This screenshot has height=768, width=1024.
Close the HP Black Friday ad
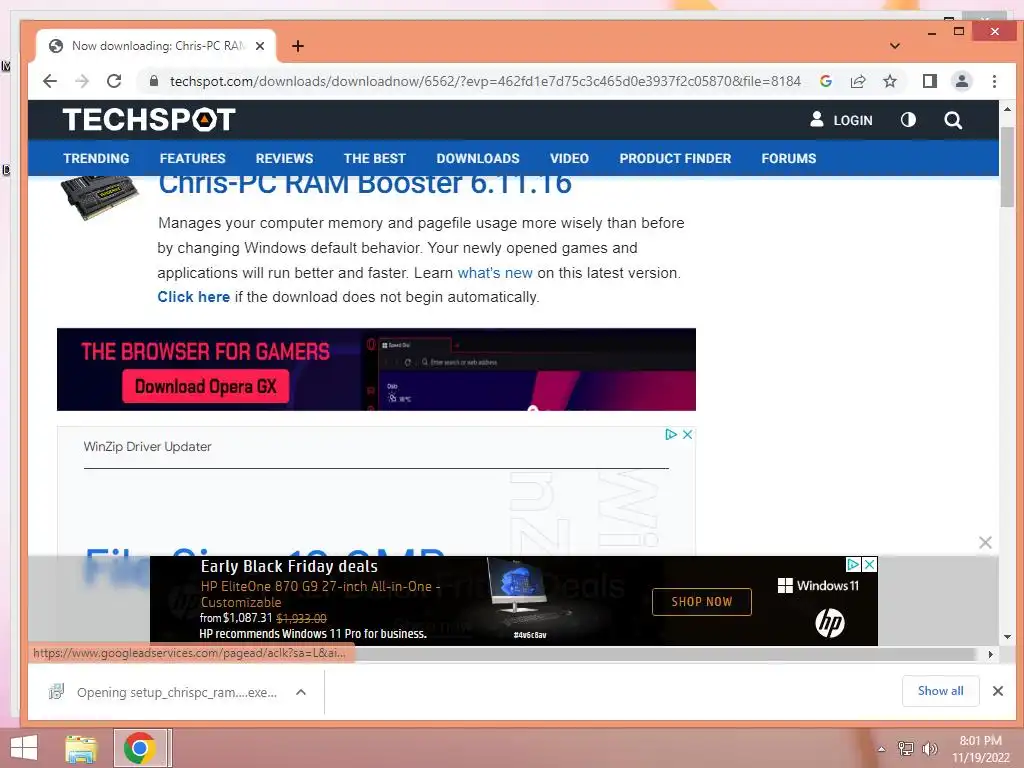[x=869, y=564]
